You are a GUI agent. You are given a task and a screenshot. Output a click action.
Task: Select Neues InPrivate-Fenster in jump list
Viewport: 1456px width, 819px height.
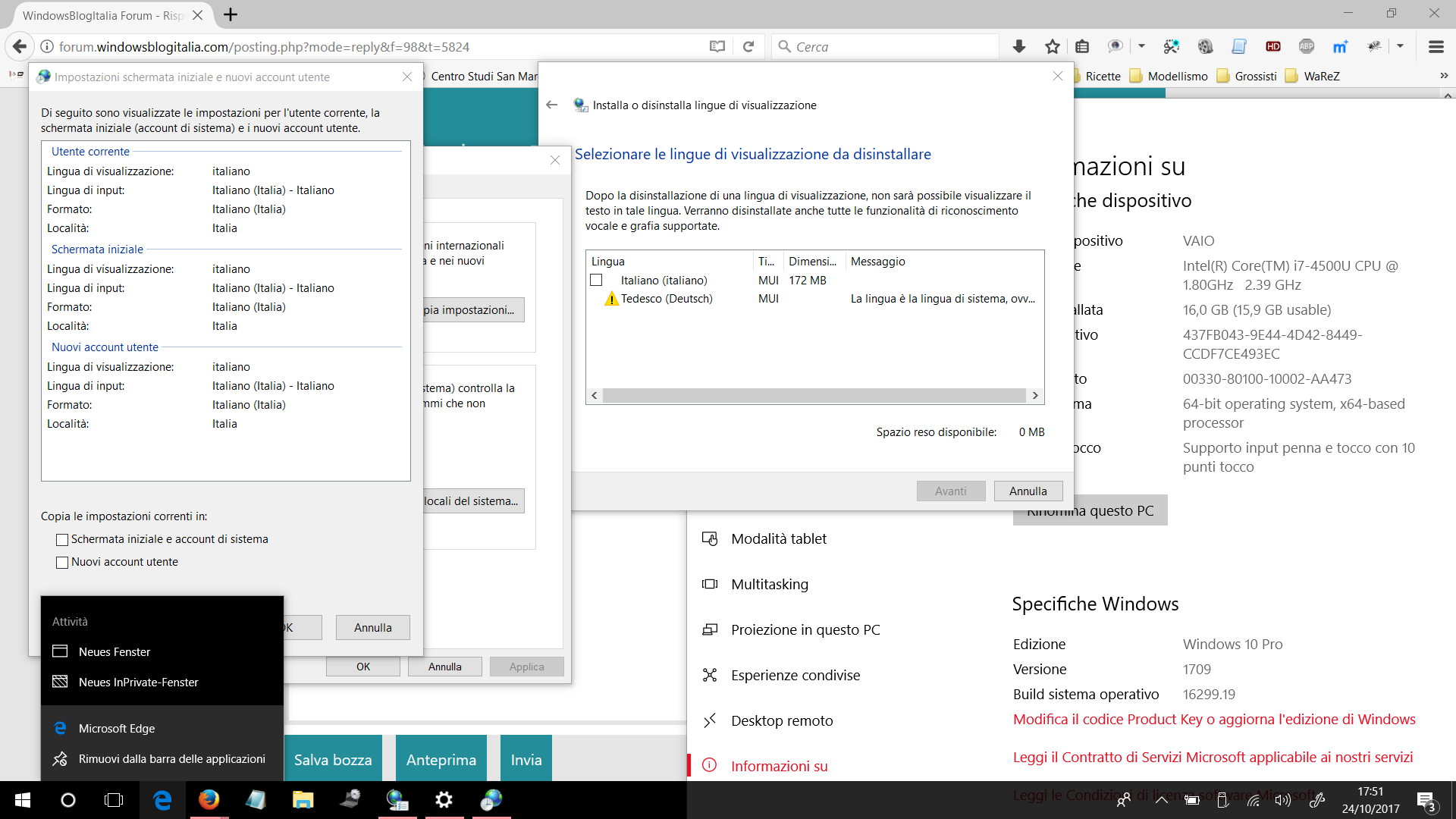[x=162, y=682]
